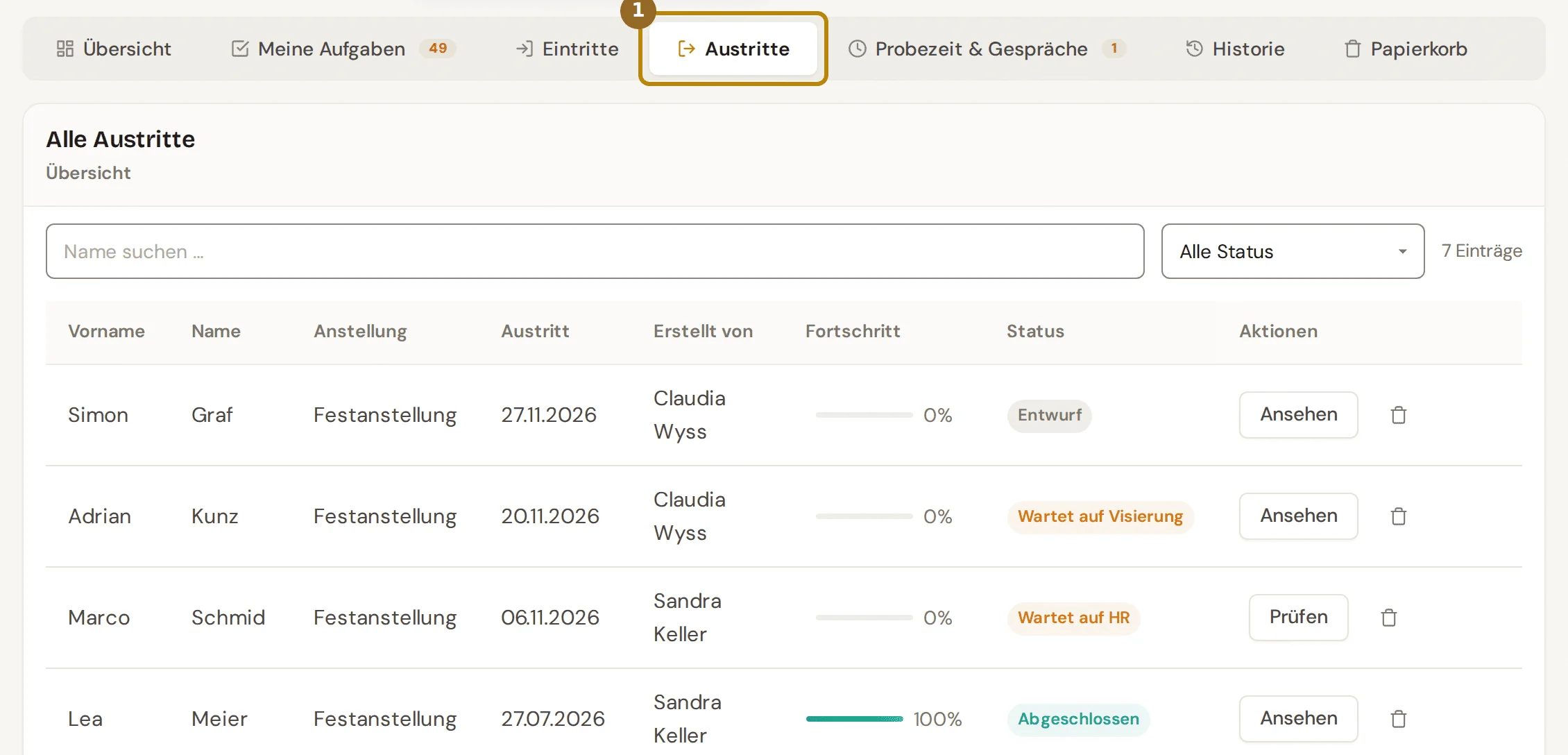Click first name Simon
This screenshot has width=1568, height=755.
pyautogui.click(x=98, y=415)
